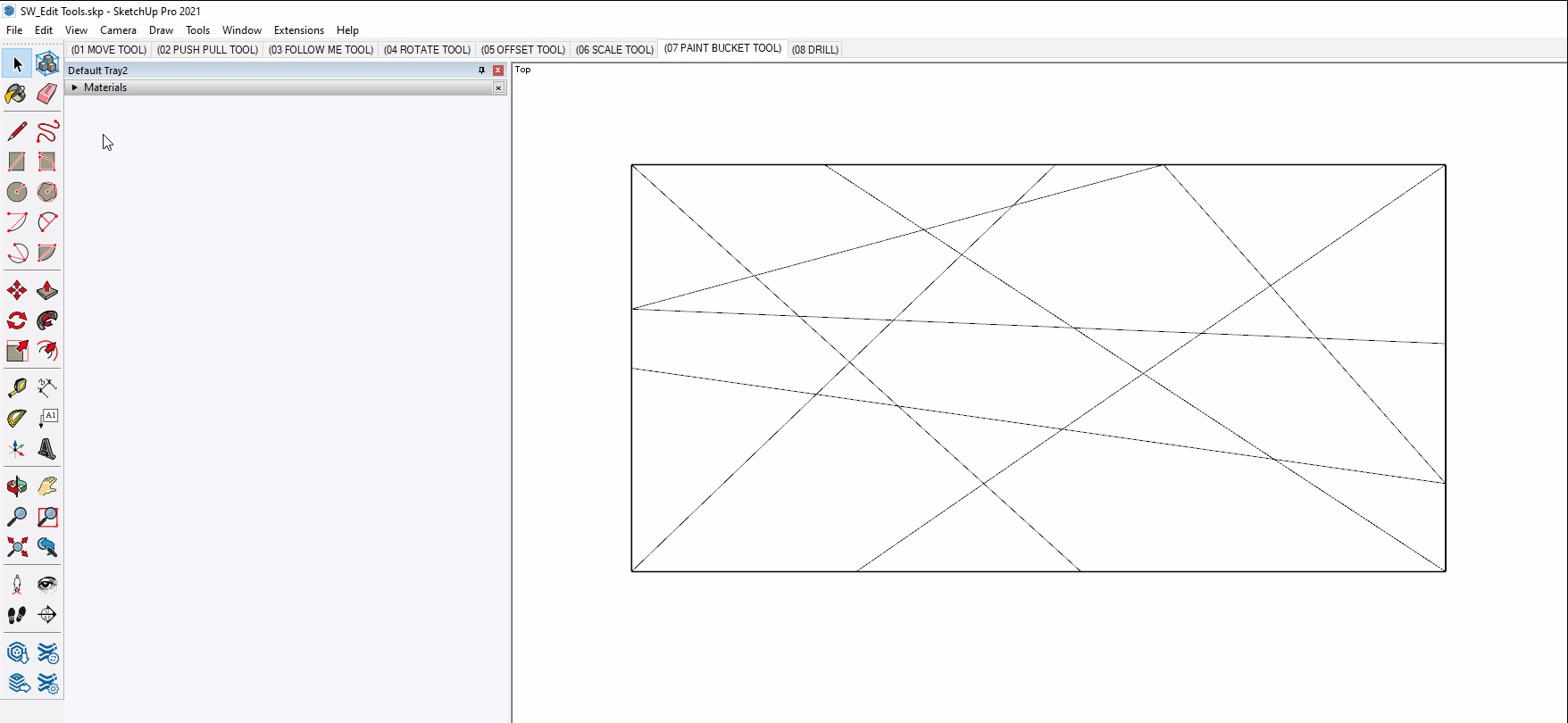This screenshot has height=723, width=1568.
Task: Open the 3D Warehouse
Action: point(17,653)
